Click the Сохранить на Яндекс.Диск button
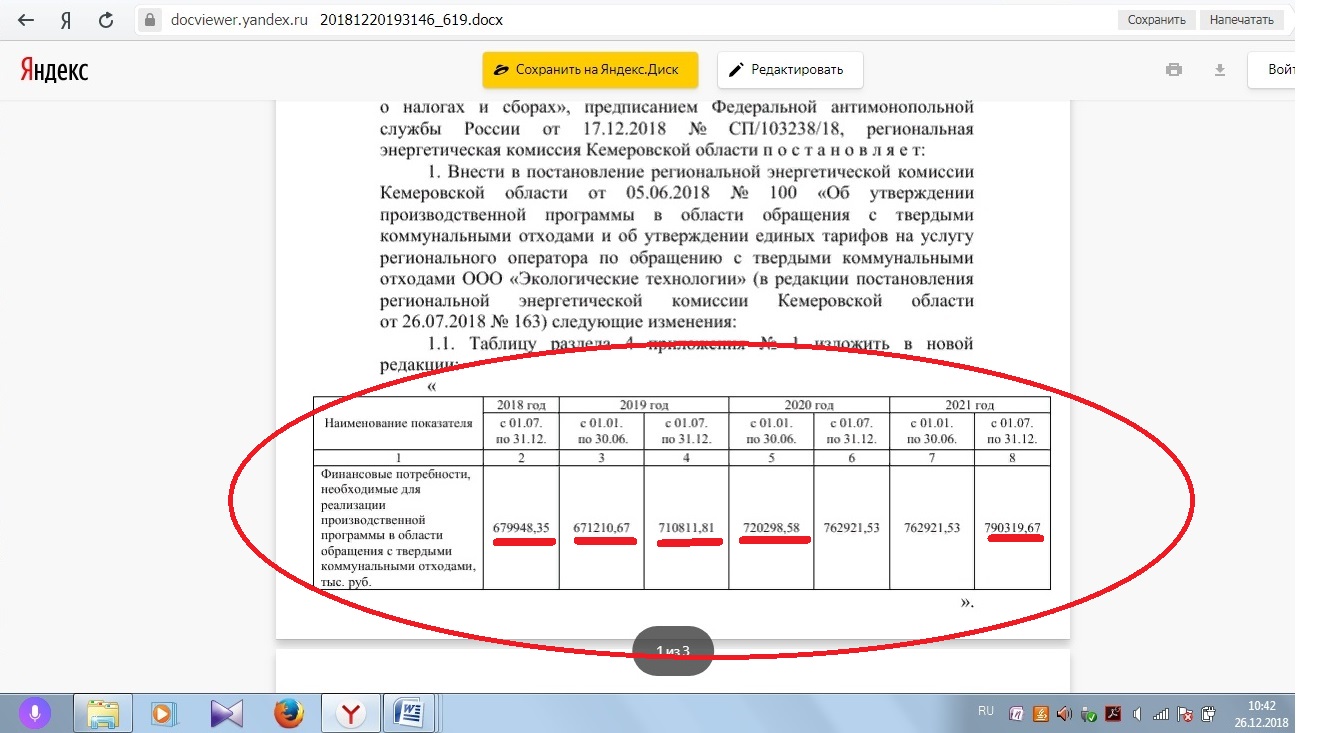Viewport: 1328px width, 733px height. coord(589,70)
